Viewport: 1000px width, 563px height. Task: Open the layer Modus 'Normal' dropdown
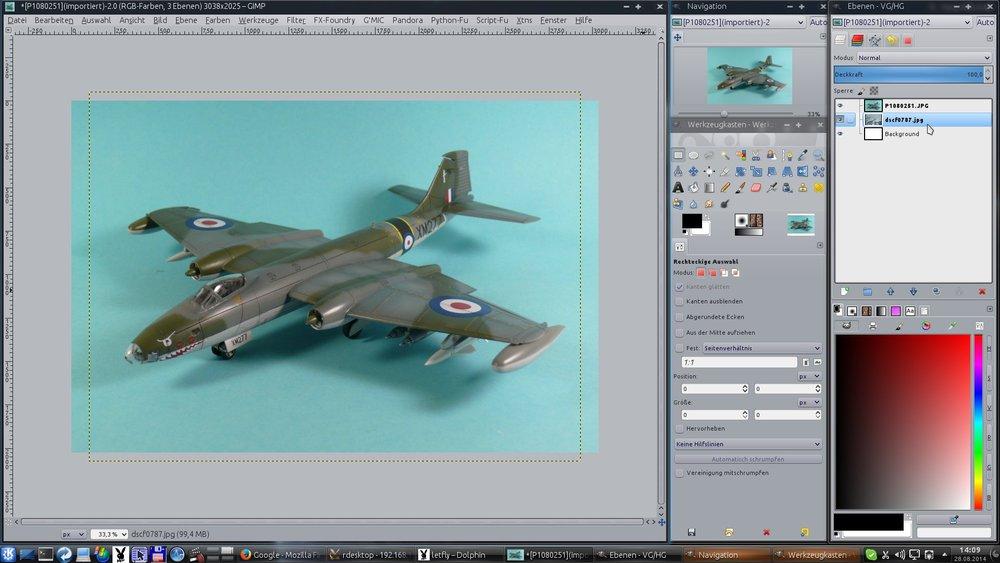(923, 57)
